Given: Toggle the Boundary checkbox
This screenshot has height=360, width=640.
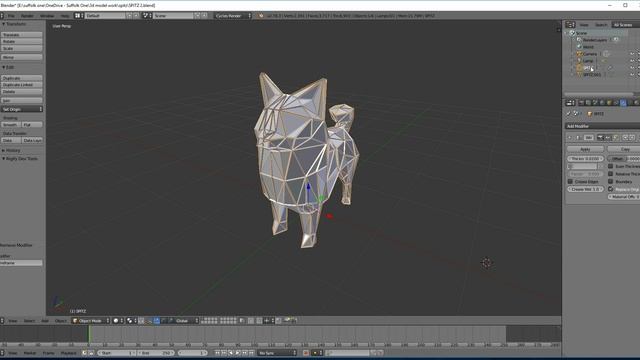Looking at the screenshot, I should coord(611,181).
